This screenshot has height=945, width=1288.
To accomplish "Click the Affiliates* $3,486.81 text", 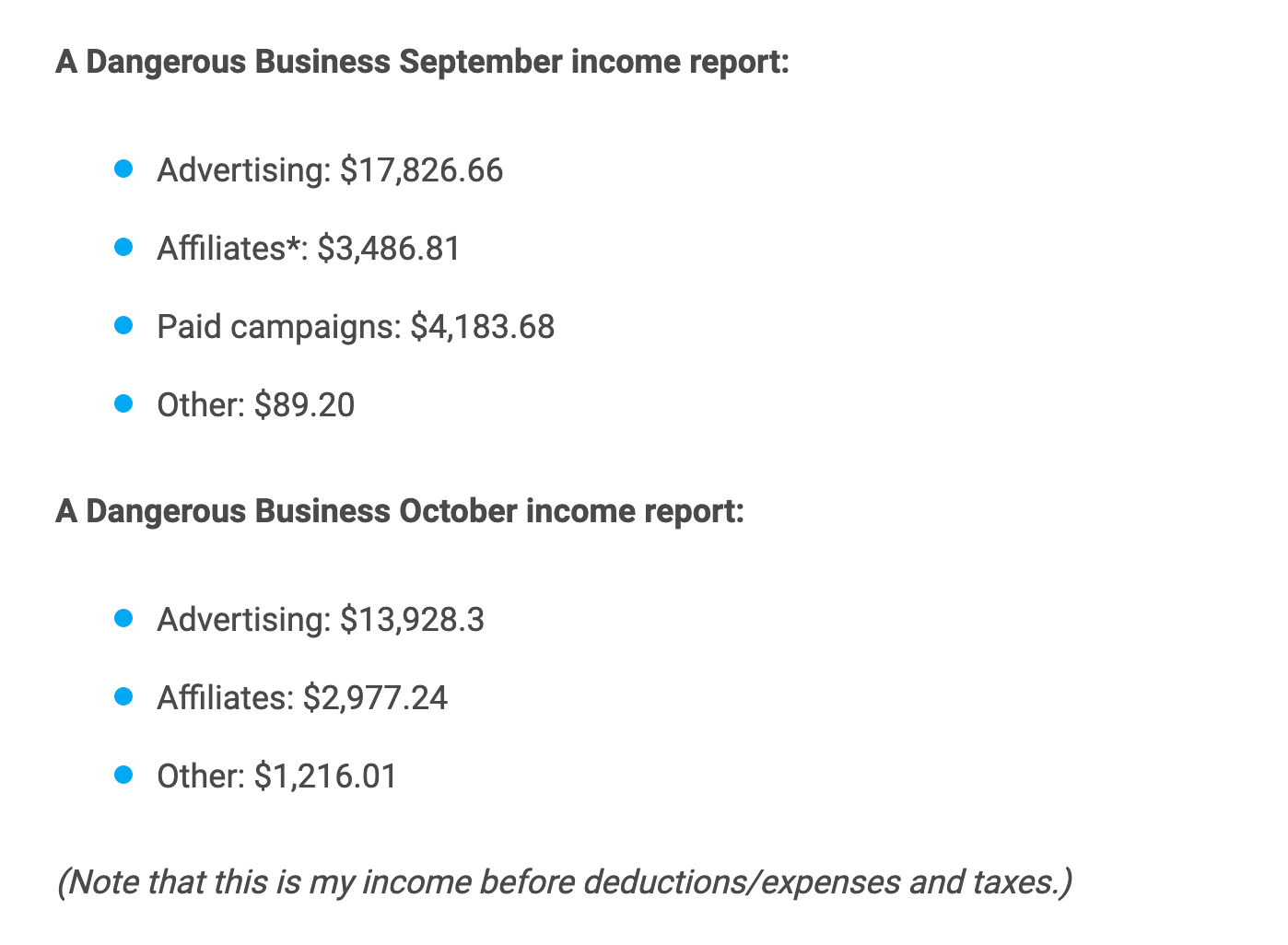I will click(309, 249).
